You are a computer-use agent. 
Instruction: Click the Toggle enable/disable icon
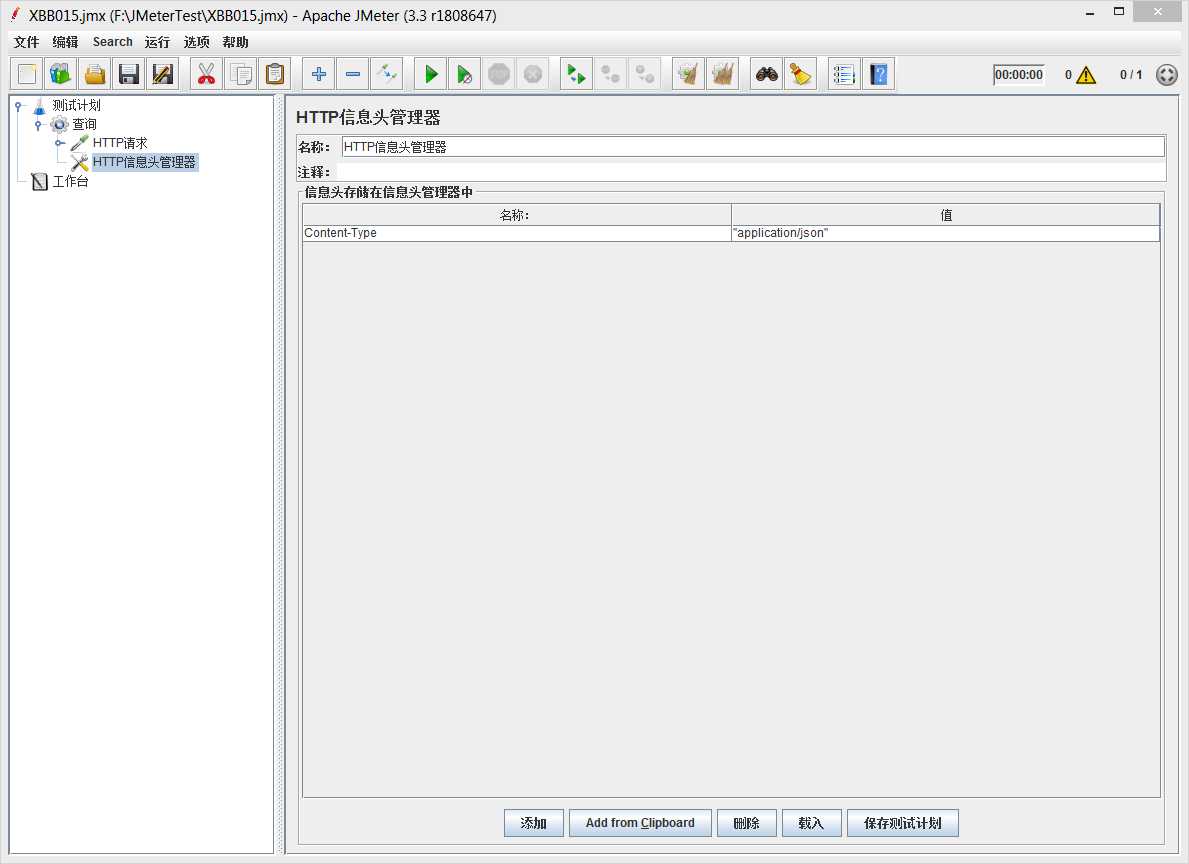[387, 74]
